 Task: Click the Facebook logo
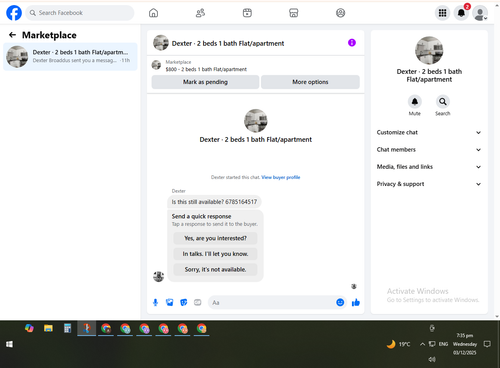pos(14,13)
